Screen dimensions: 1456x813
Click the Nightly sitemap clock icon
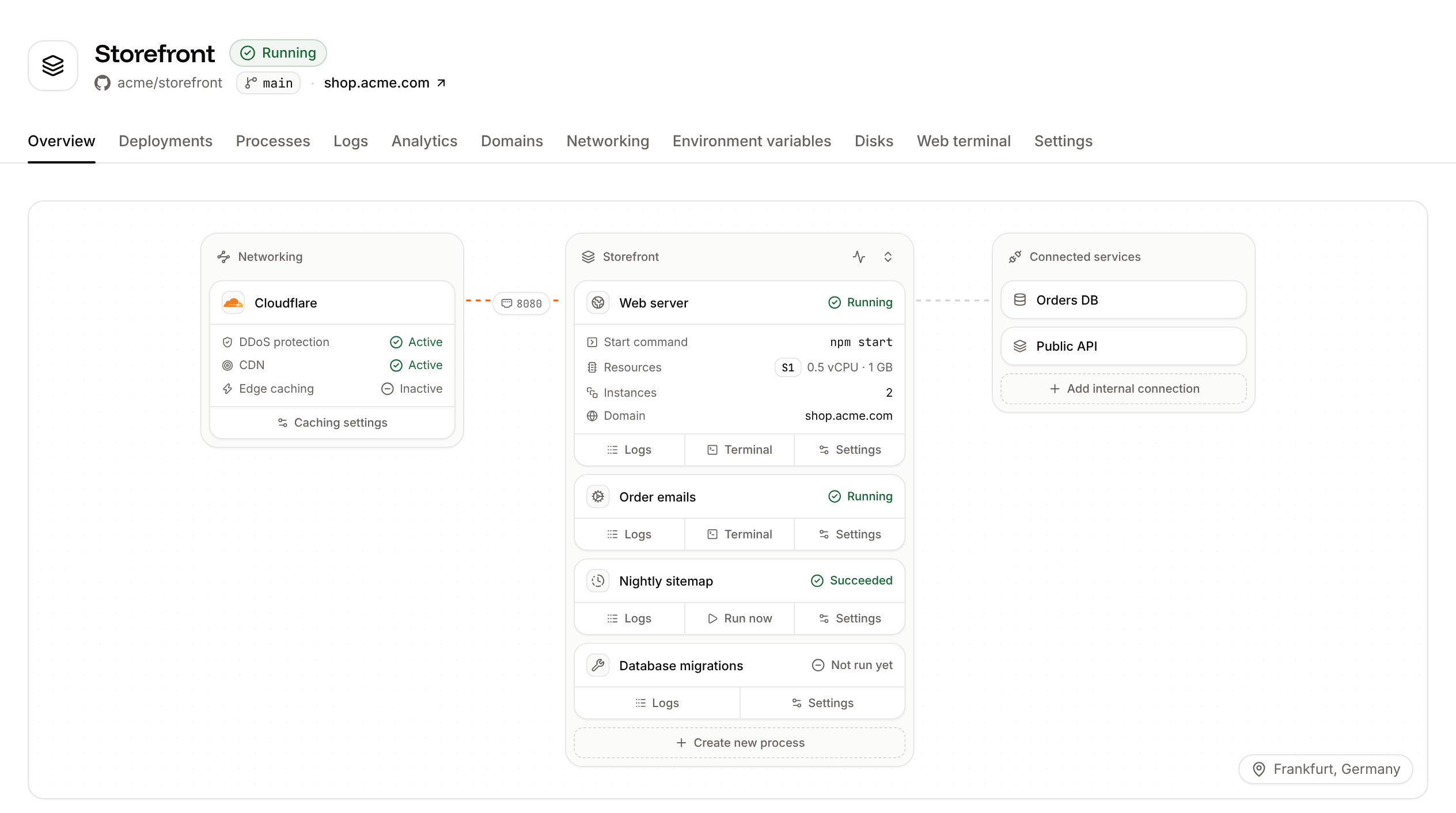598,581
